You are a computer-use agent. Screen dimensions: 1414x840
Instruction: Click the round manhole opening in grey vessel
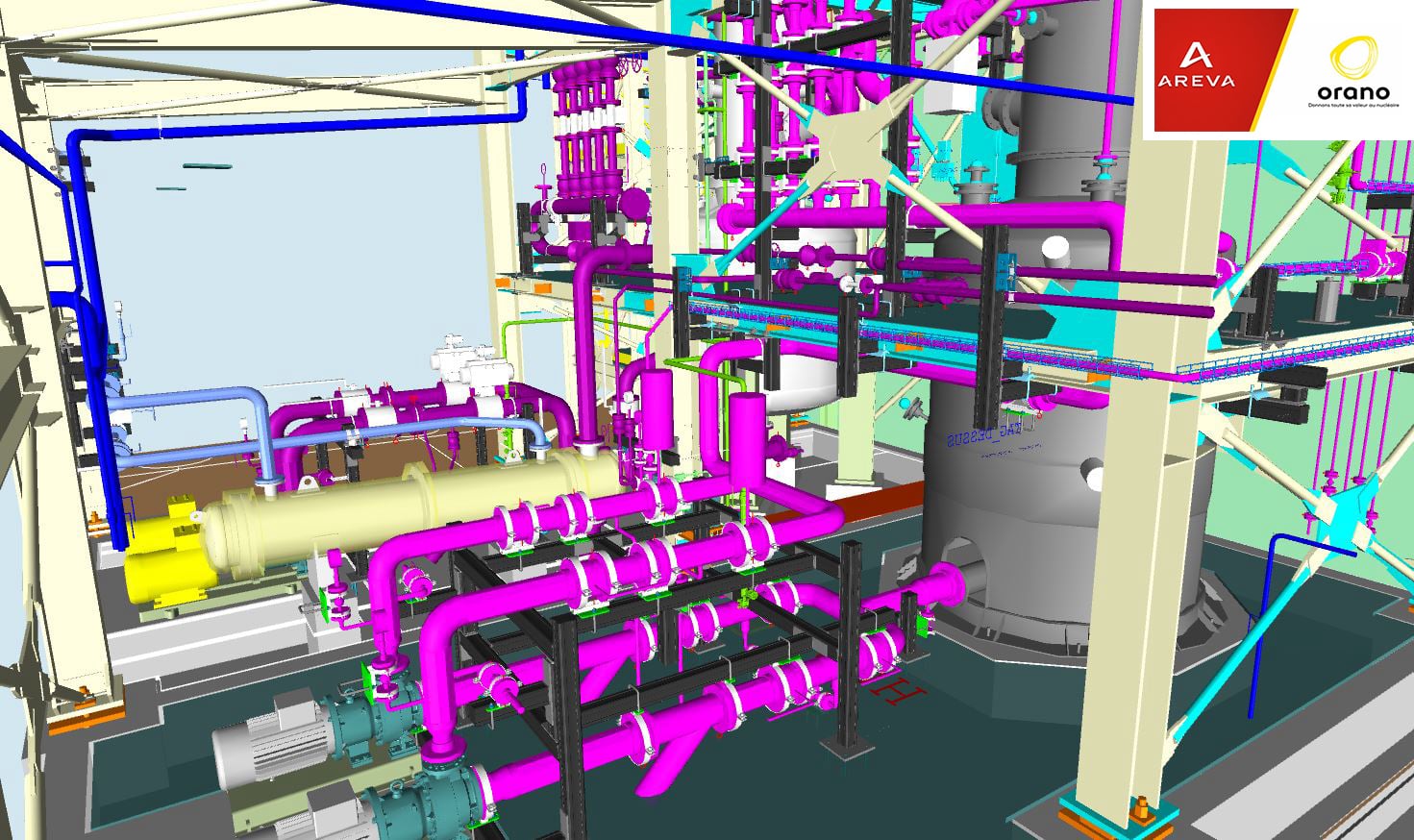[x=1091, y=475]
